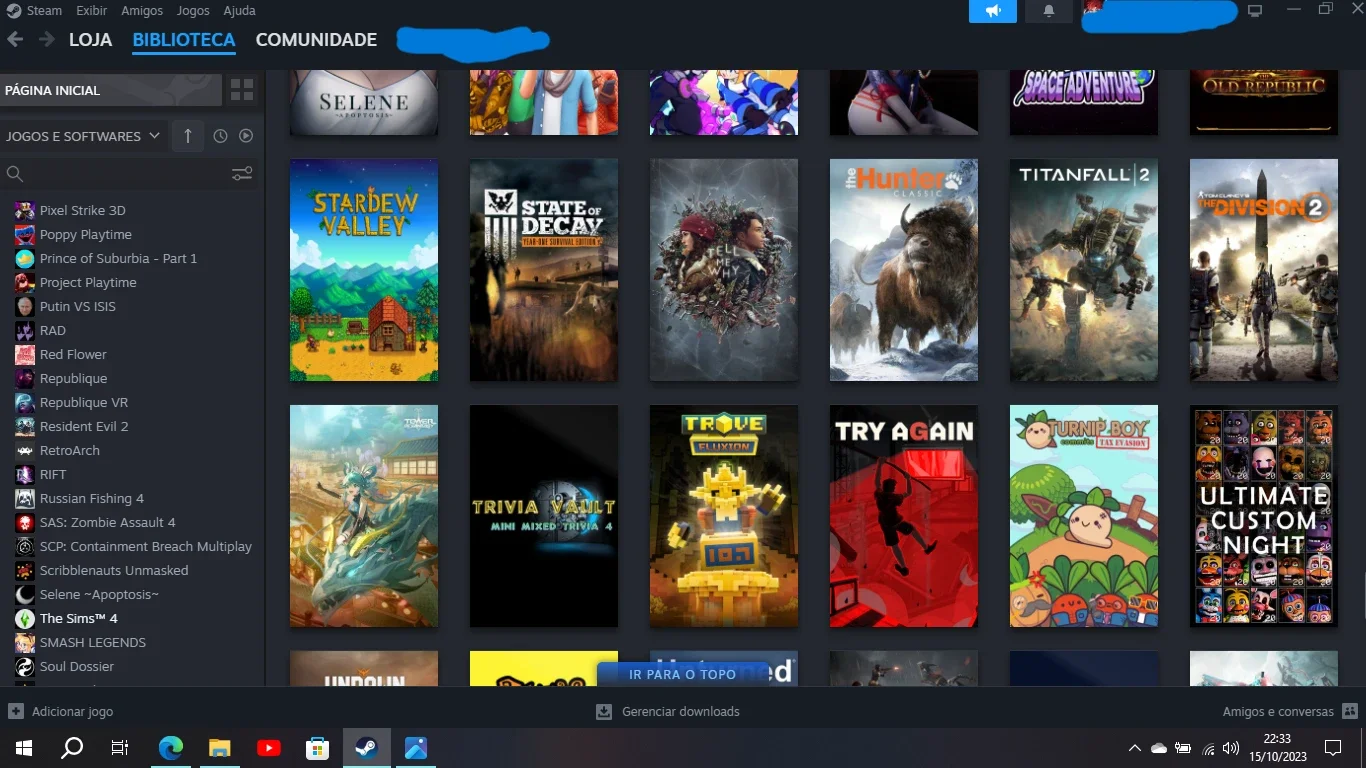The width and height of the screenshot is (1366, 768).
Task: Click Adicionar jogo link
Action: click(72, 712)
